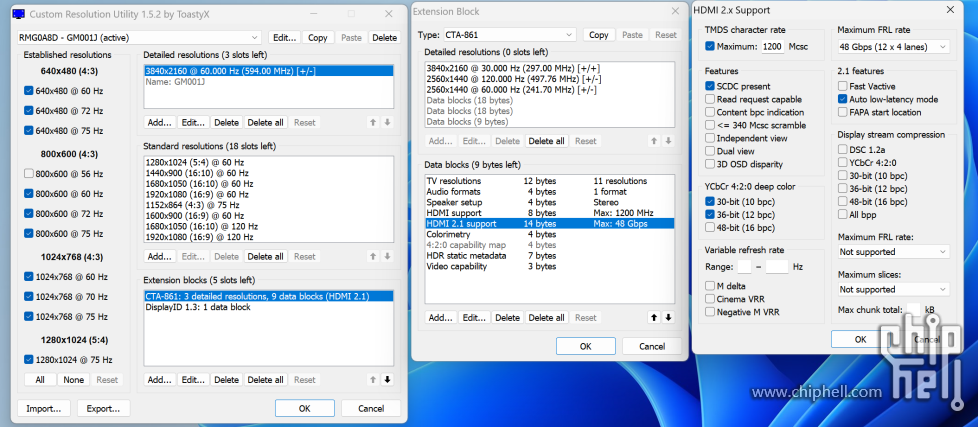Select CTA-861 extension block entry
The image size is (978, 427).
[269, 297]
